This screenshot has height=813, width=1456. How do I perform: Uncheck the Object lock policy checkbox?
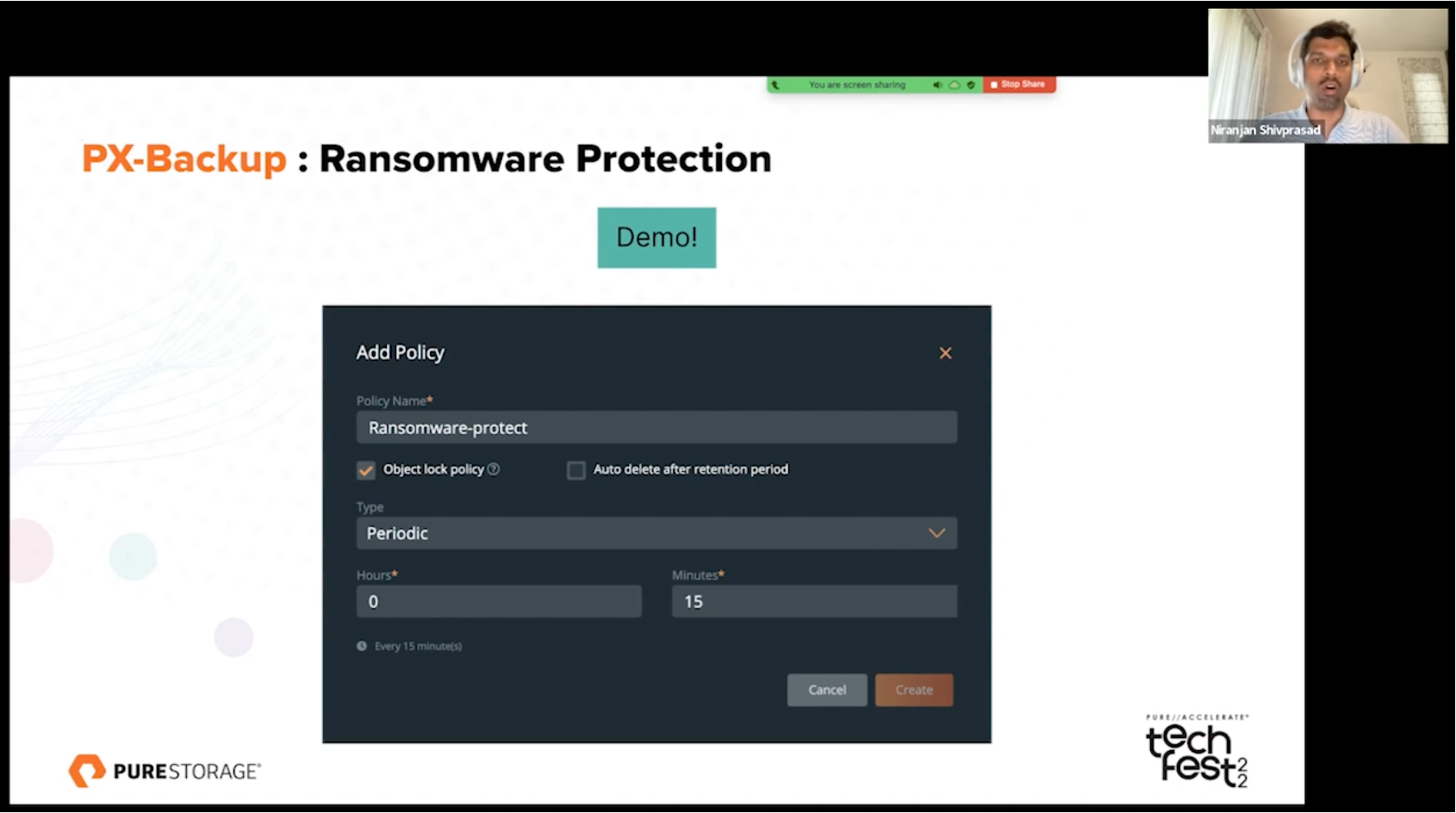tap(366, 470)
